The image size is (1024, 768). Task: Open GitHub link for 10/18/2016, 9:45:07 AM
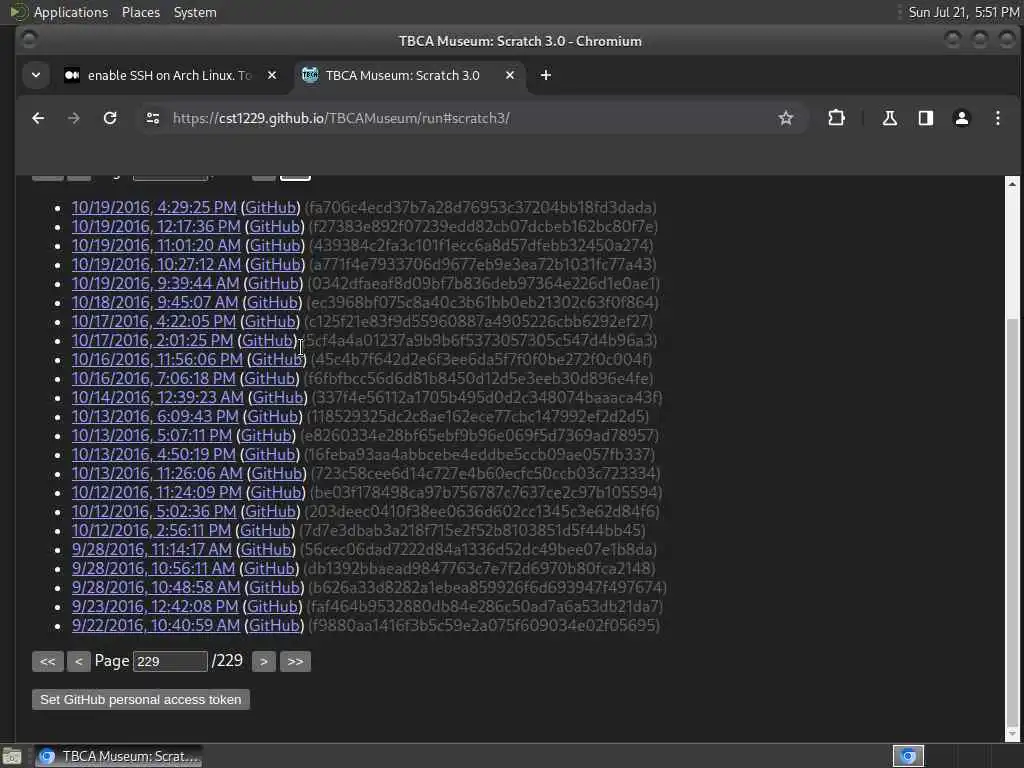(x=272, y=302)
